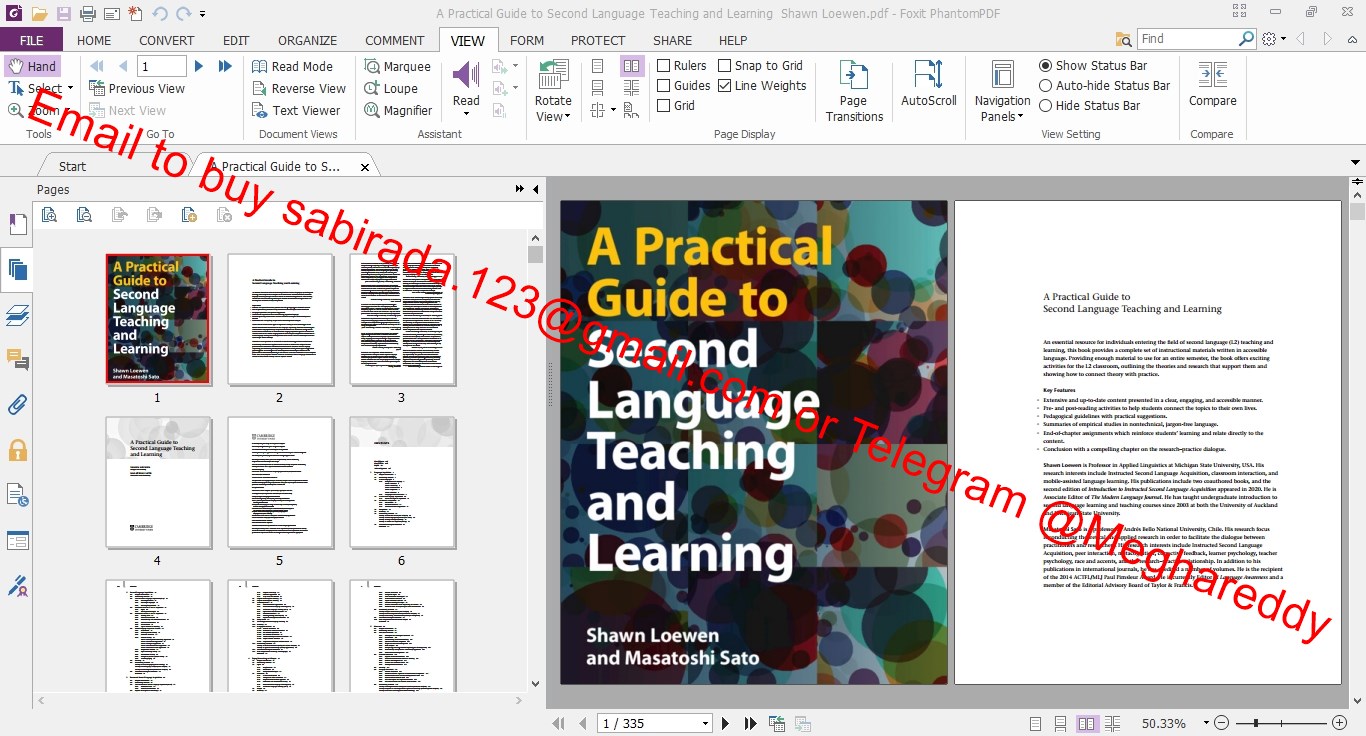Open the FILE menu
Screen dimensions: 1366x736
(x=31, y=40)
